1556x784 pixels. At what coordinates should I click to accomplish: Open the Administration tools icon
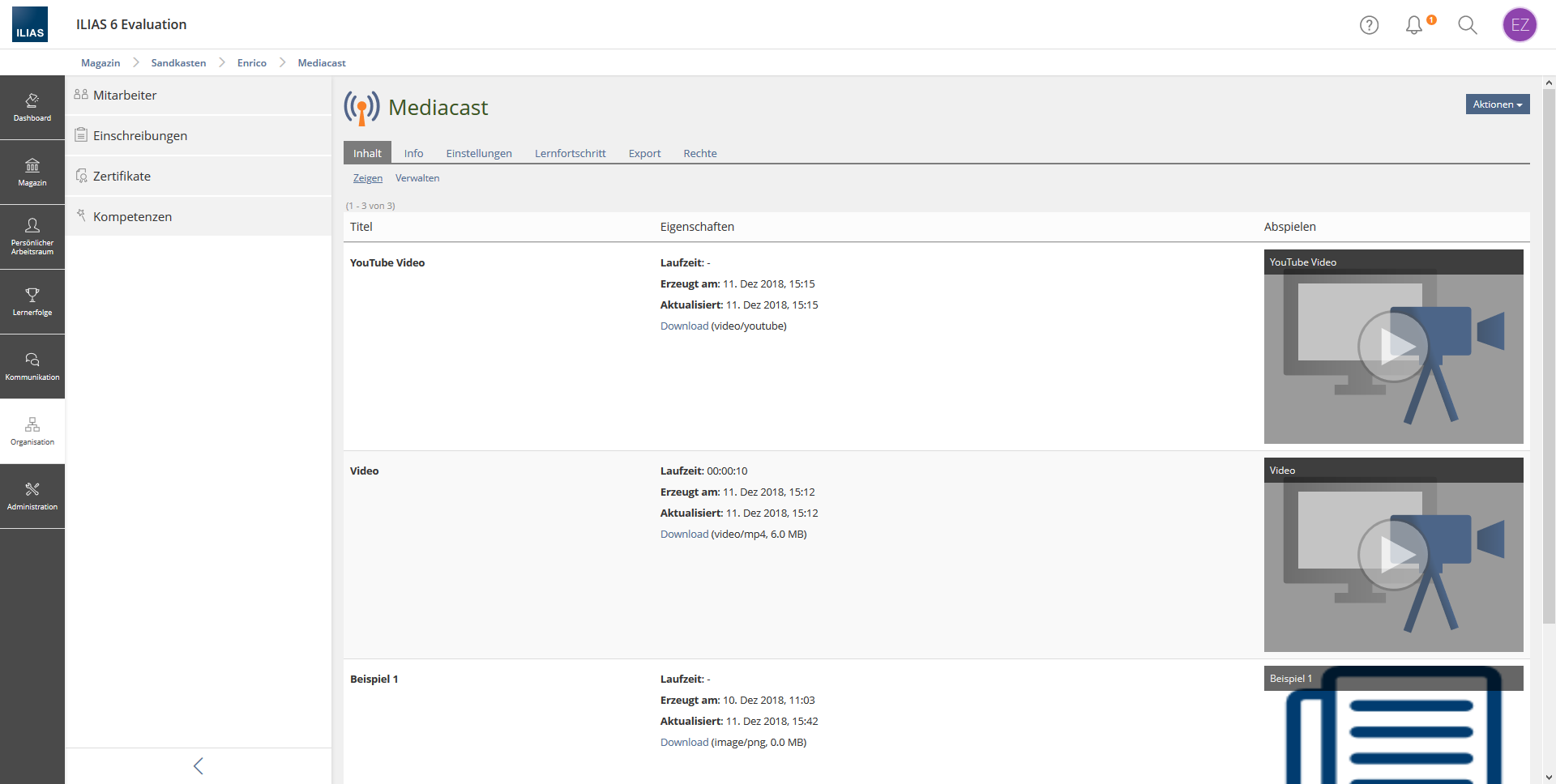point(32,496)
